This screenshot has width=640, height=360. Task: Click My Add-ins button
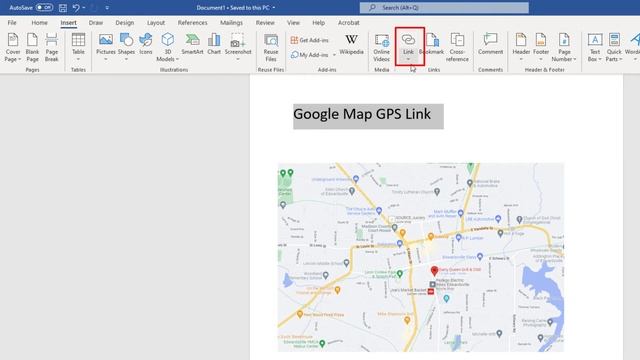[x=310, y=55]
